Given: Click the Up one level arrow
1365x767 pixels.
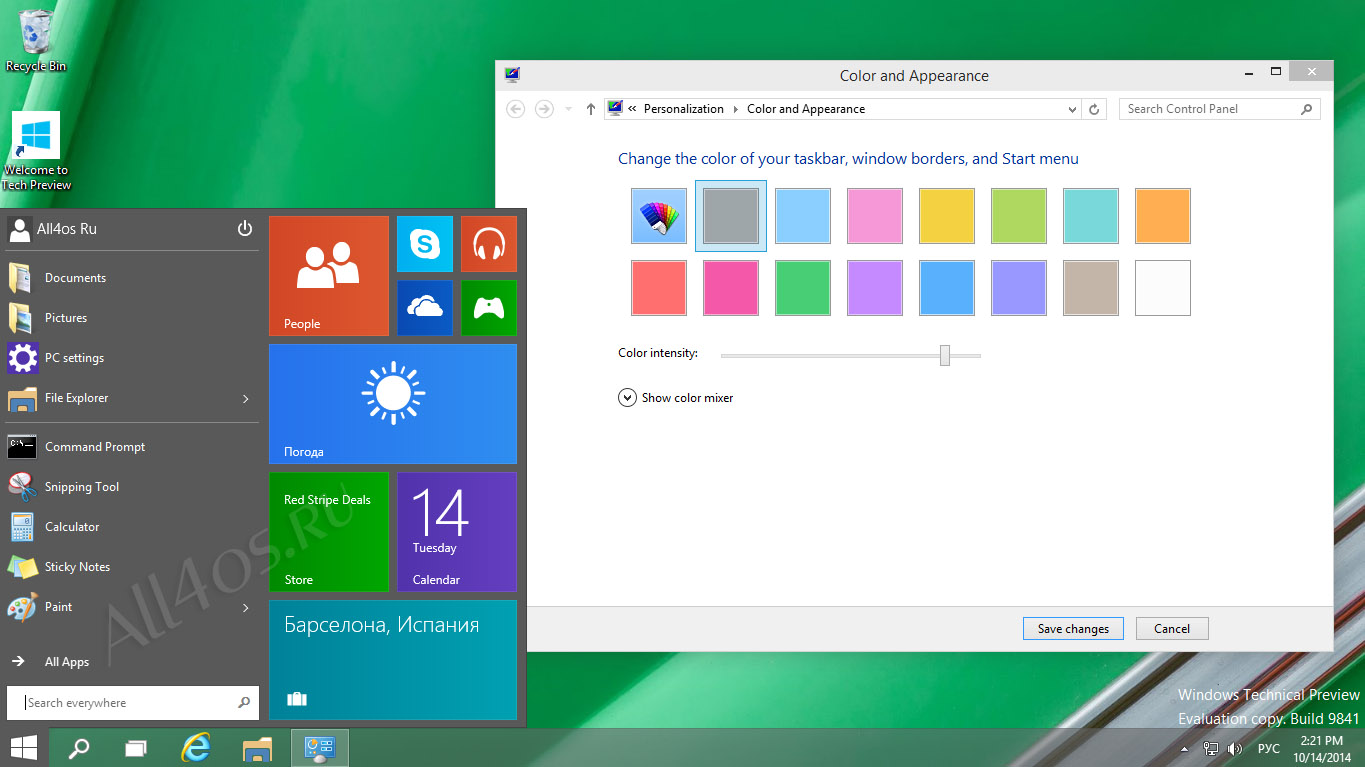Looking at the screenshot, I should pos(591,110).
